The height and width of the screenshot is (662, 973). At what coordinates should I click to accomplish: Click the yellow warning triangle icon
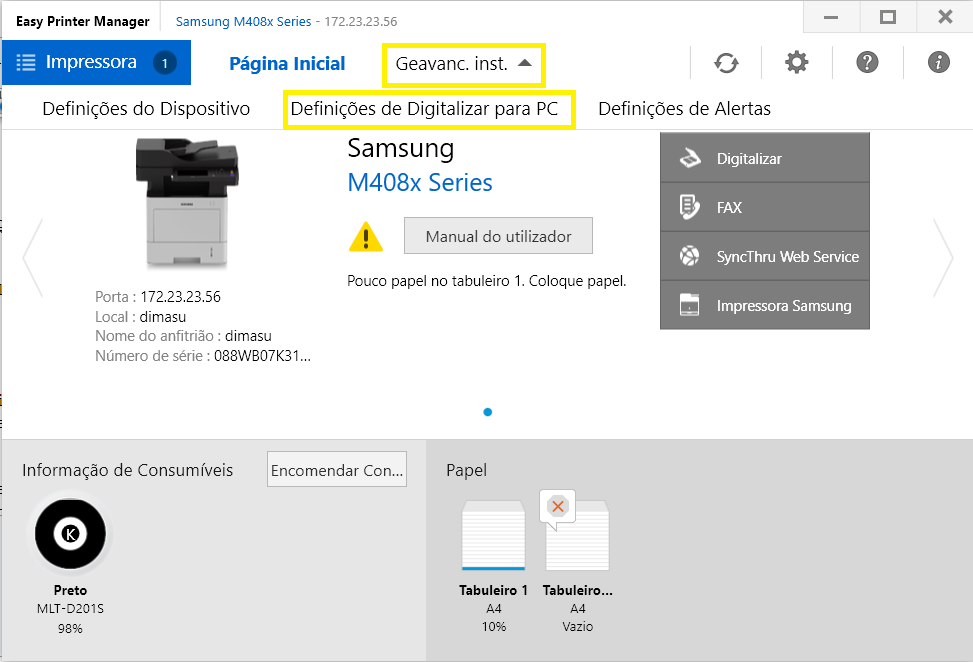coord(366,237)
